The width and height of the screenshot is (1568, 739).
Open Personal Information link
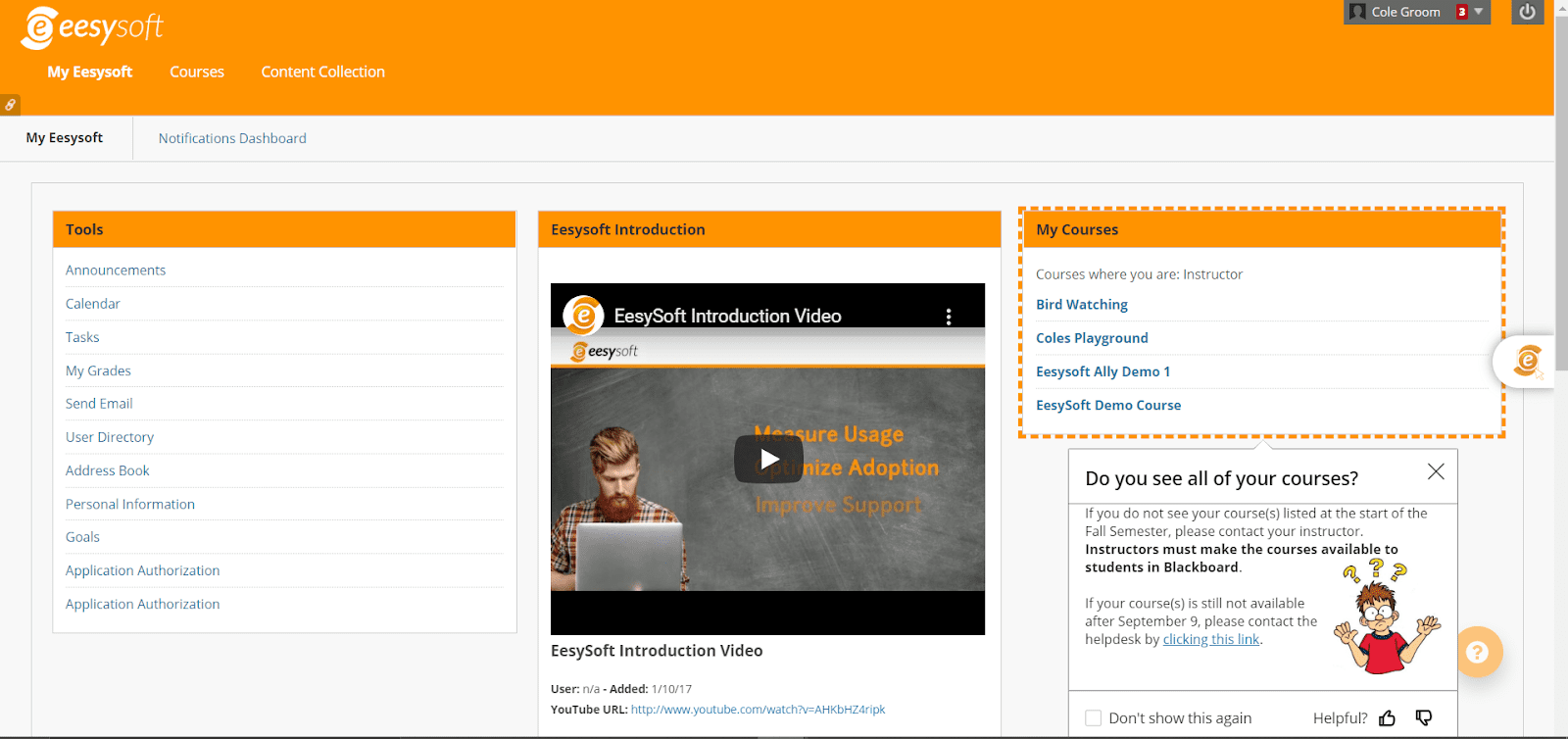(130, 504)
